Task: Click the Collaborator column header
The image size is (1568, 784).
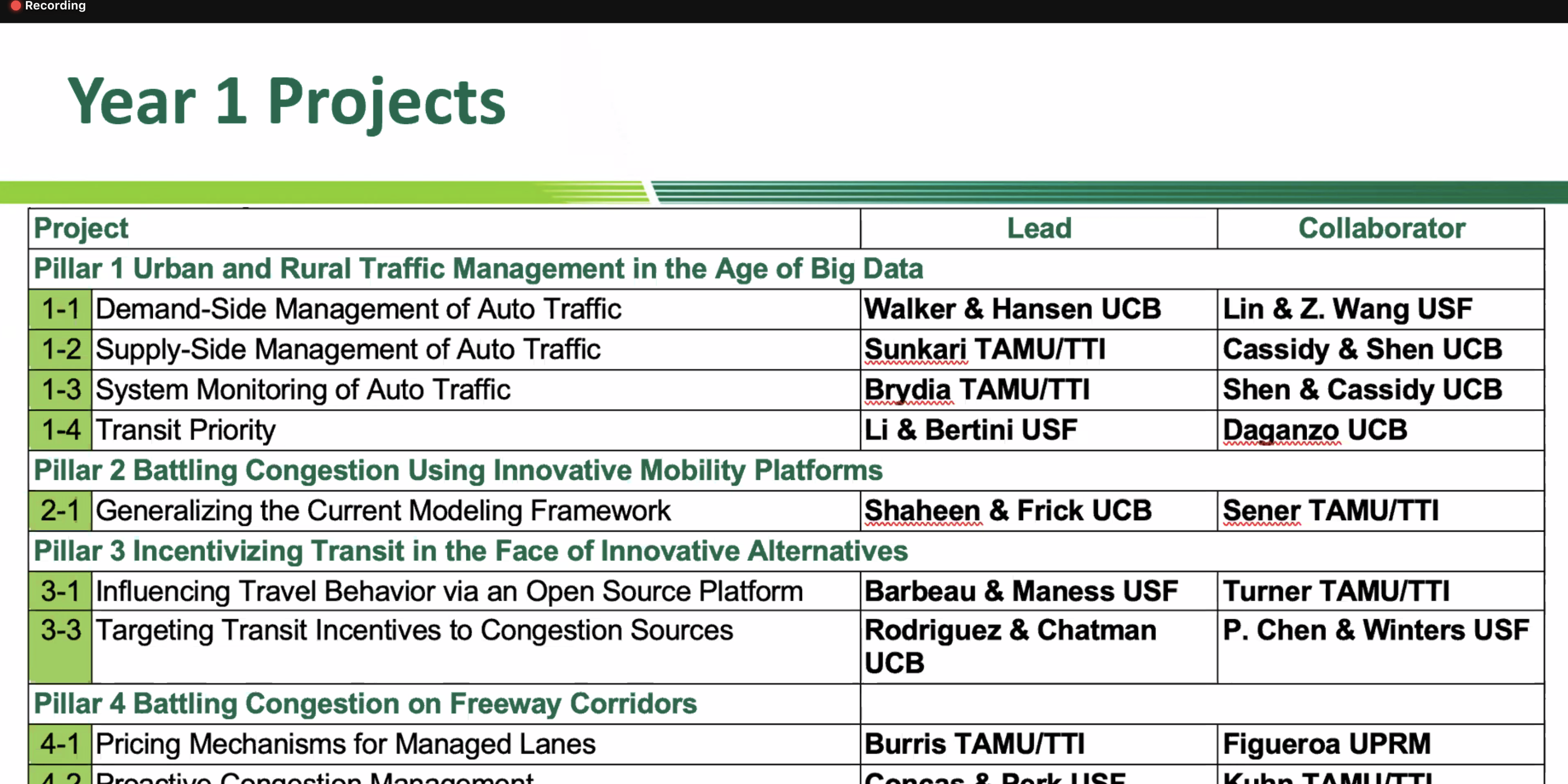Action: (x=1381, y=228)
